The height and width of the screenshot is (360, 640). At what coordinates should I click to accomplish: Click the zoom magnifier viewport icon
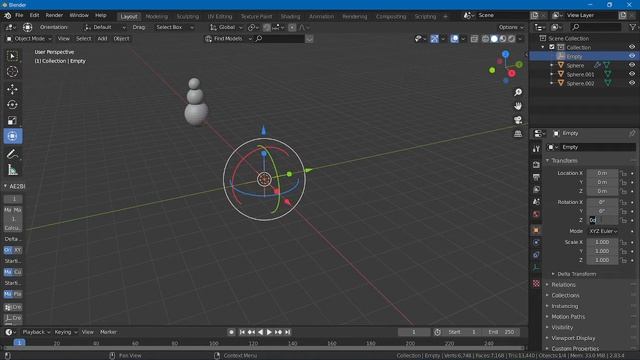pos(518,92)
